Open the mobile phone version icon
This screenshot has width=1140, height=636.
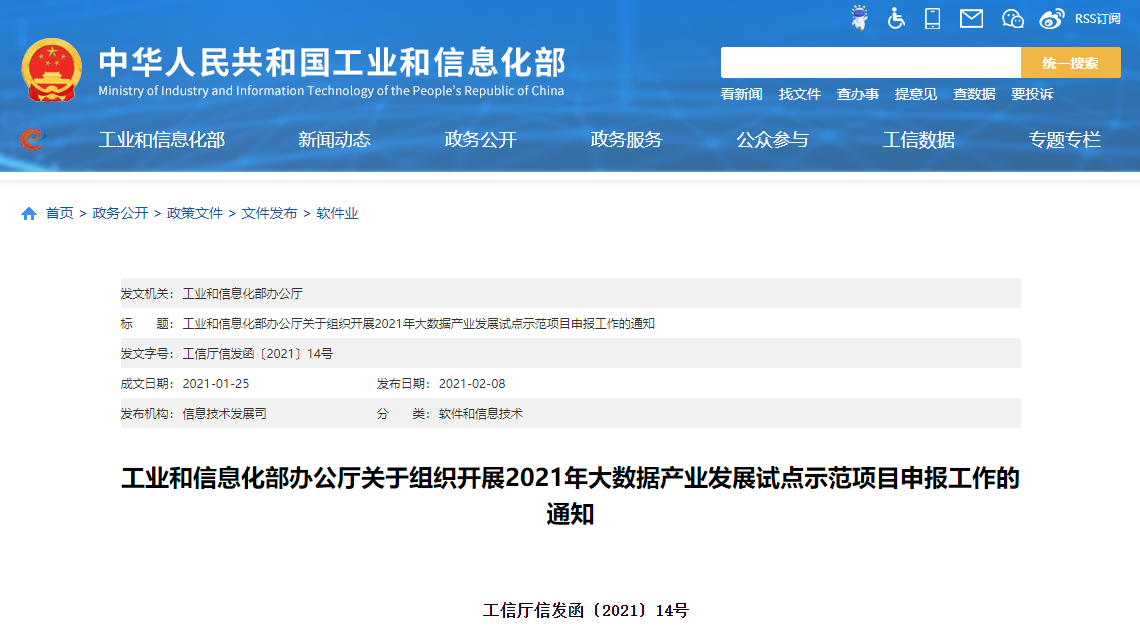pyautogui.click(x=933, y=18)
